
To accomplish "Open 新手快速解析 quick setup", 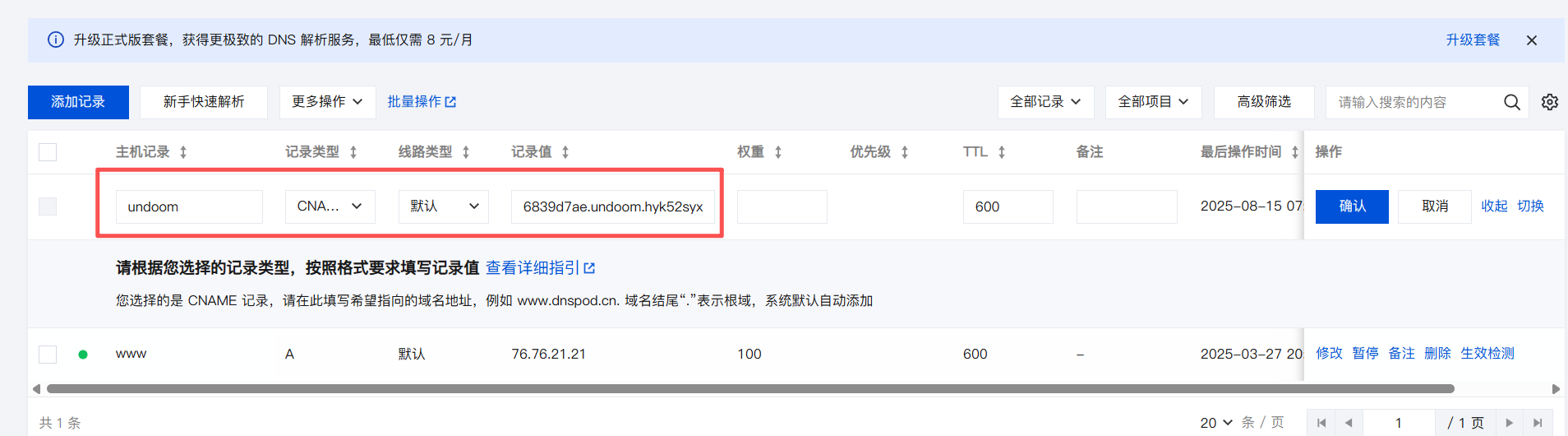I will pyautogui.click(x=204, y=102).
